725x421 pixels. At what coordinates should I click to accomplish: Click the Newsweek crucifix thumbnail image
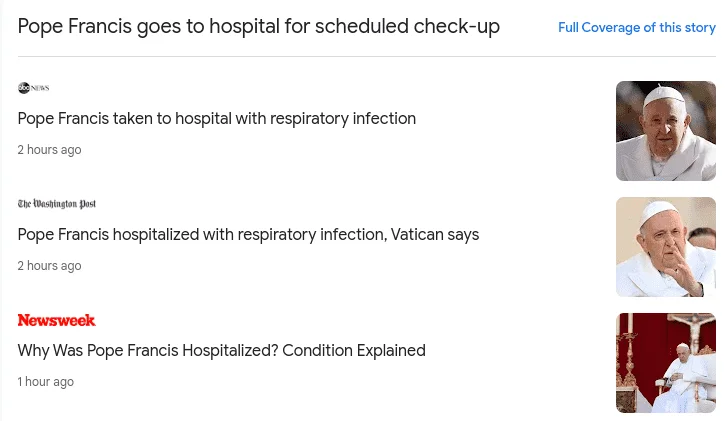(666, 363)
